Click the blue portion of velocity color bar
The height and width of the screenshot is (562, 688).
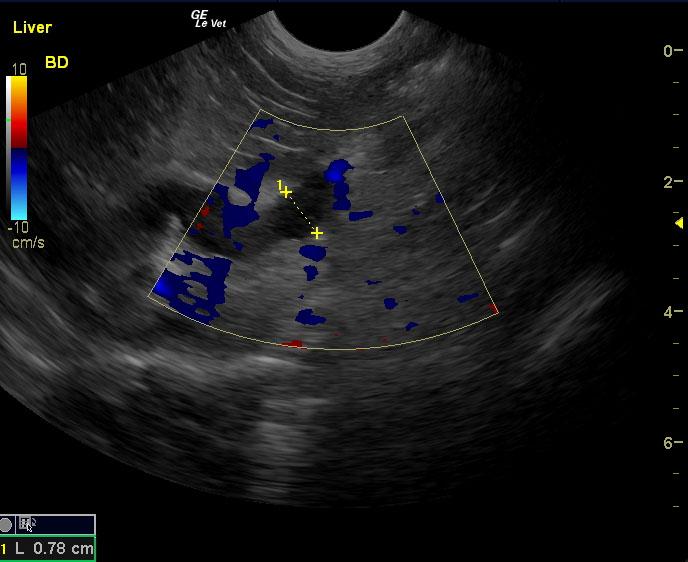[20, 185]
